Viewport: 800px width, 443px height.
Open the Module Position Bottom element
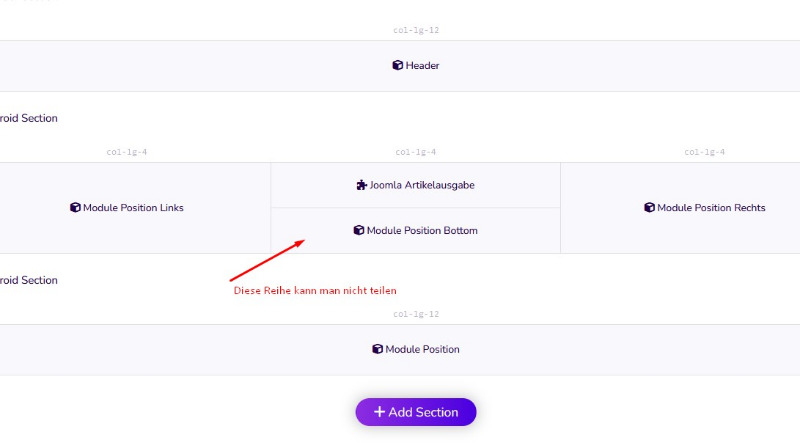coord(415,230)
